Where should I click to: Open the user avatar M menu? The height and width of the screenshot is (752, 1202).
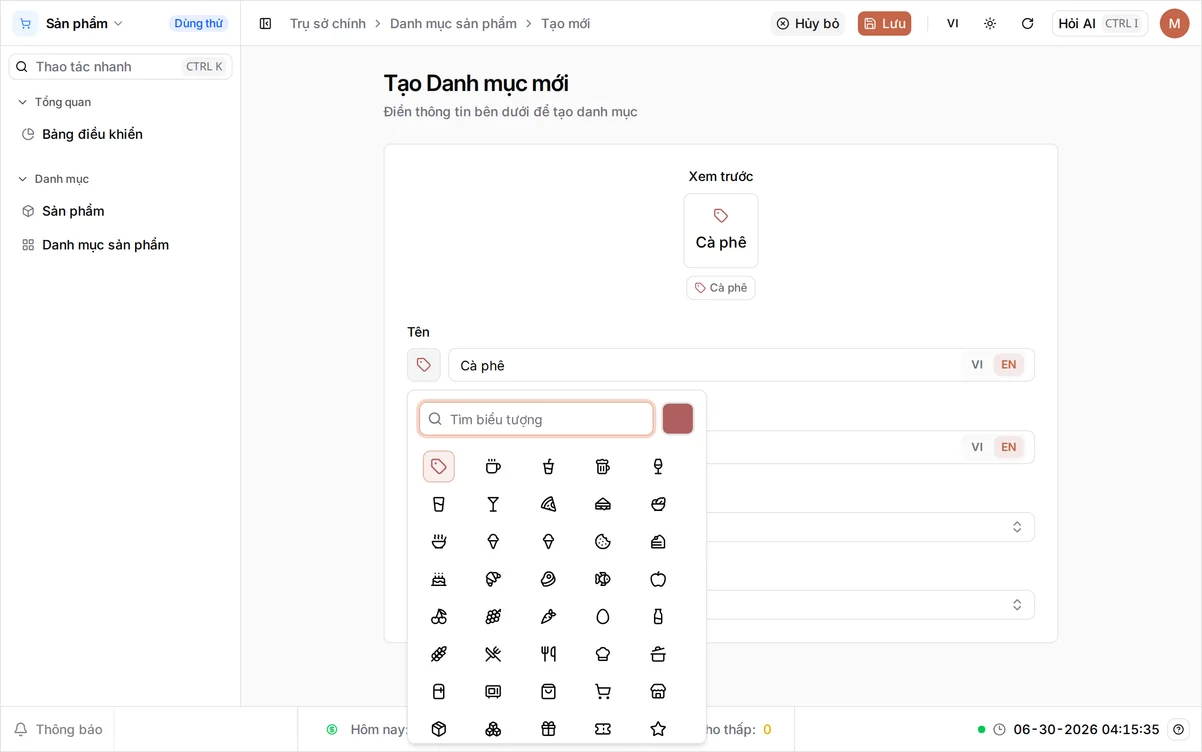tap(1174, 23)
